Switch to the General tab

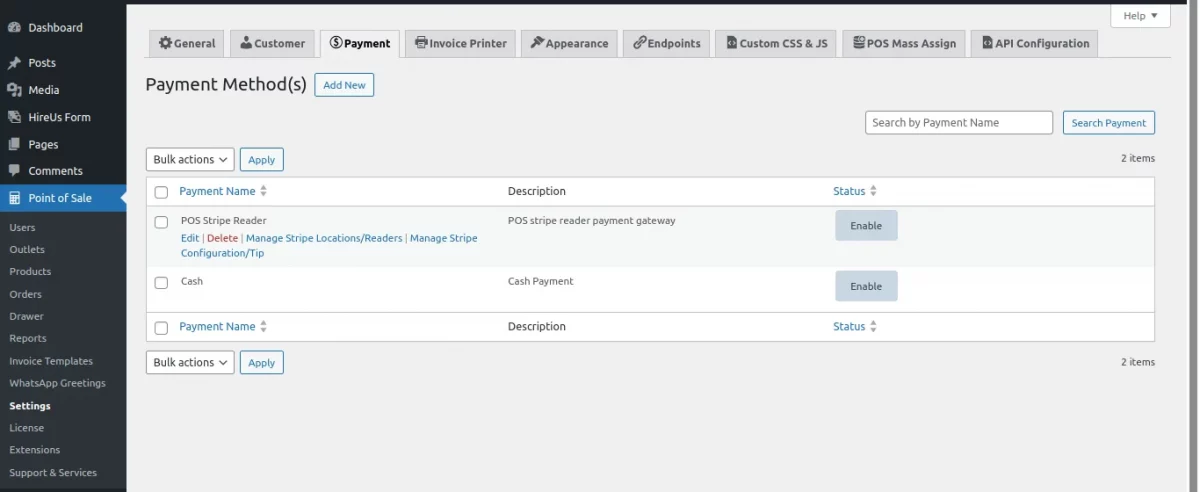[x=187, y=43]
